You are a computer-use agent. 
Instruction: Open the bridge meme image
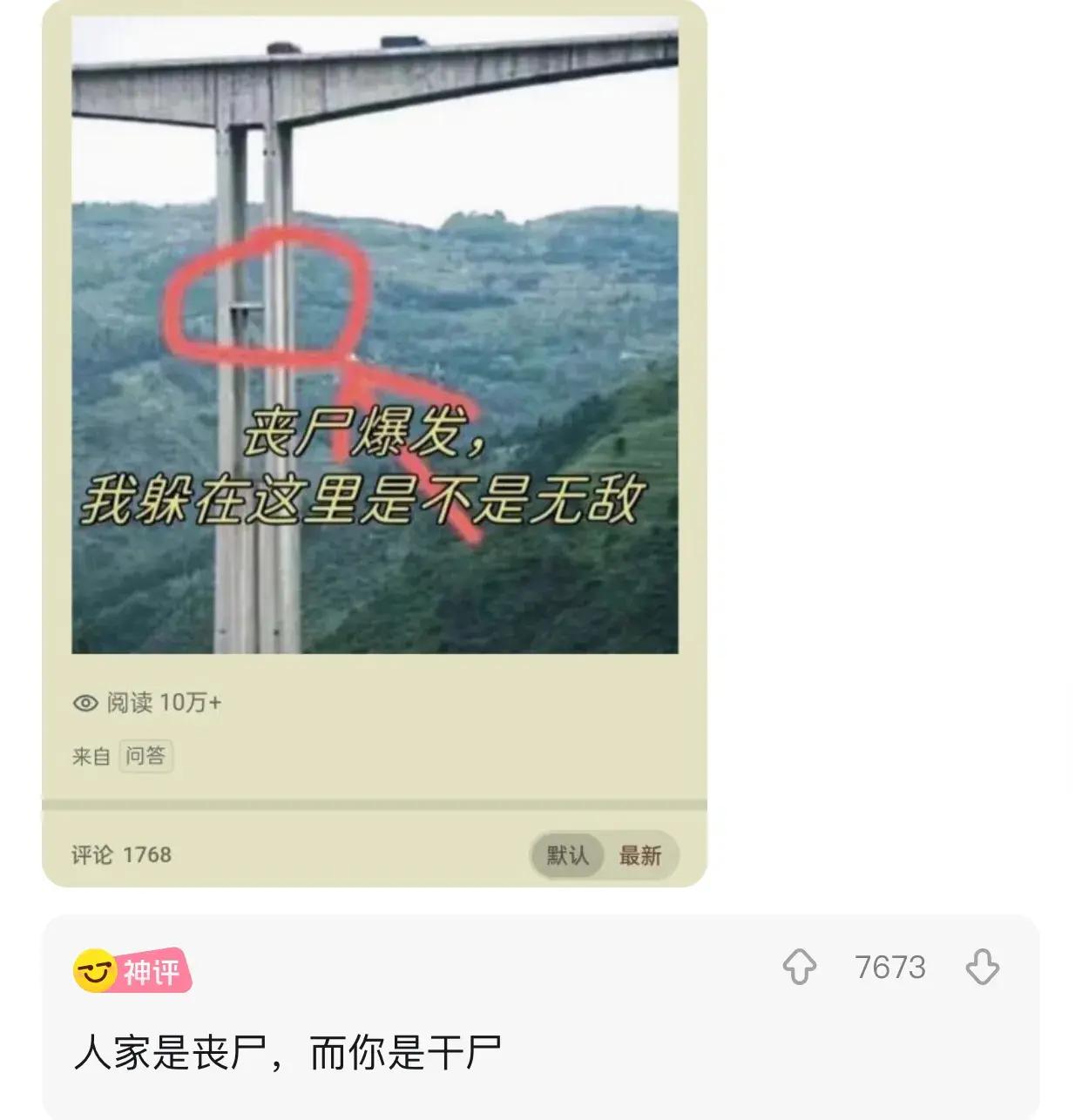(x=375, y=334)
